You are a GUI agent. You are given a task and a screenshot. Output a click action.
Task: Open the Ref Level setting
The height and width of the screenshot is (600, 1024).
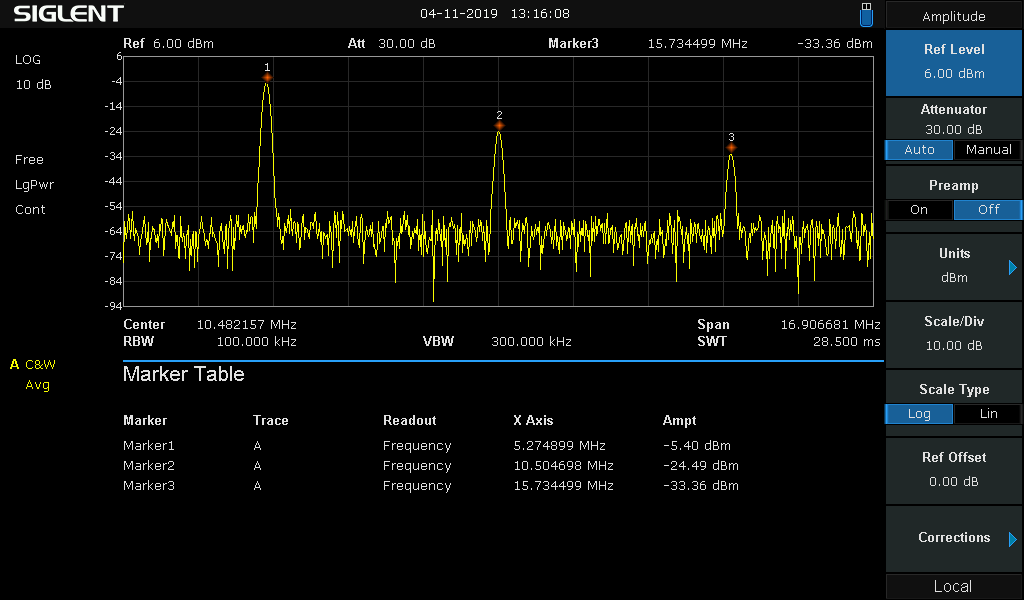click(x=954, y=62)
